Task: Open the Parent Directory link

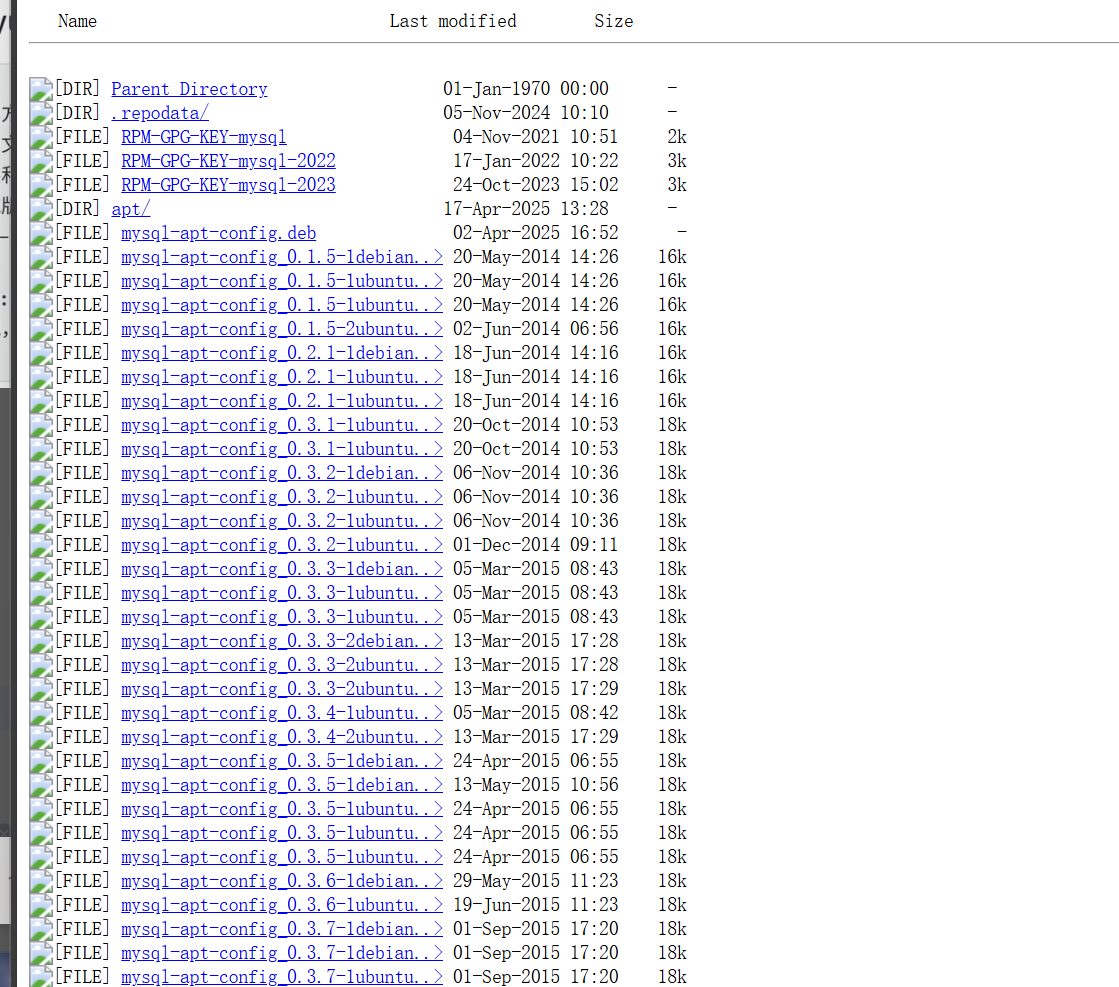Action: click(189, 89)
